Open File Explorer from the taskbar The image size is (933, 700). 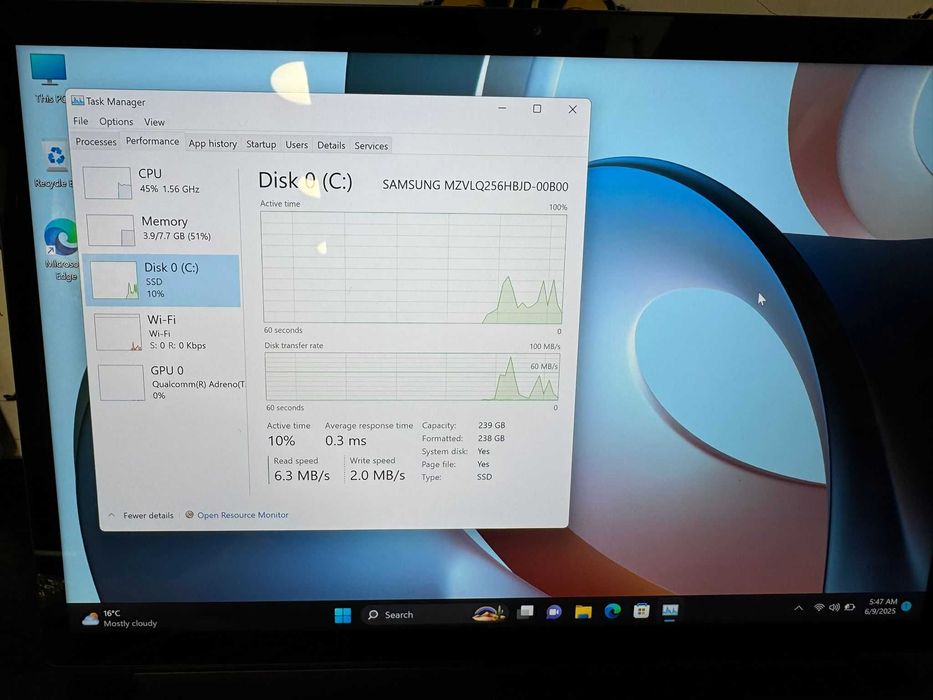[x=583, y=612]
